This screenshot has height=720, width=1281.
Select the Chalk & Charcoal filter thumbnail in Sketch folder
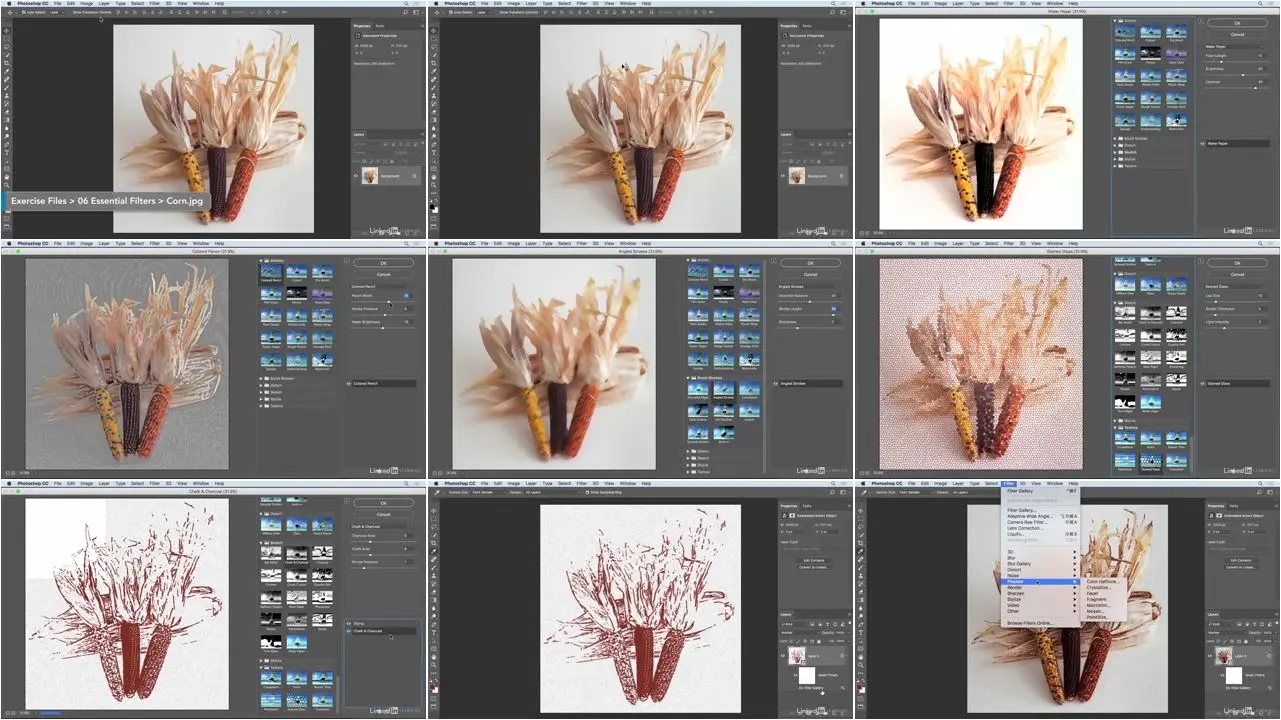295,554
